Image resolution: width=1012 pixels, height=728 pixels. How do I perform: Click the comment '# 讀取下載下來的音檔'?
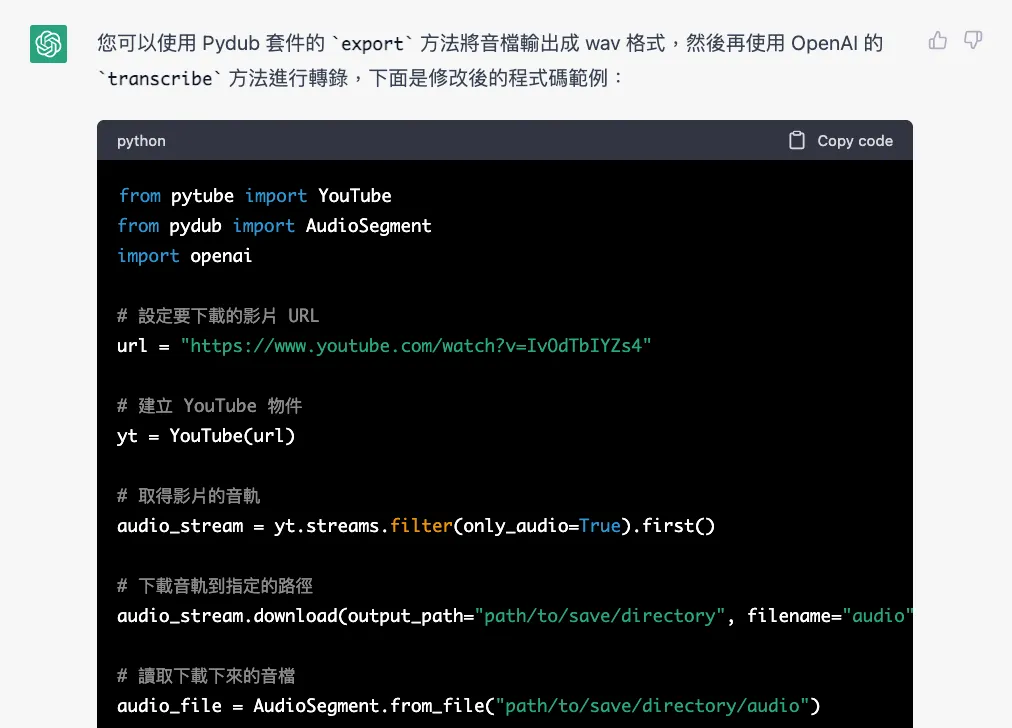[x=206, y=676]
